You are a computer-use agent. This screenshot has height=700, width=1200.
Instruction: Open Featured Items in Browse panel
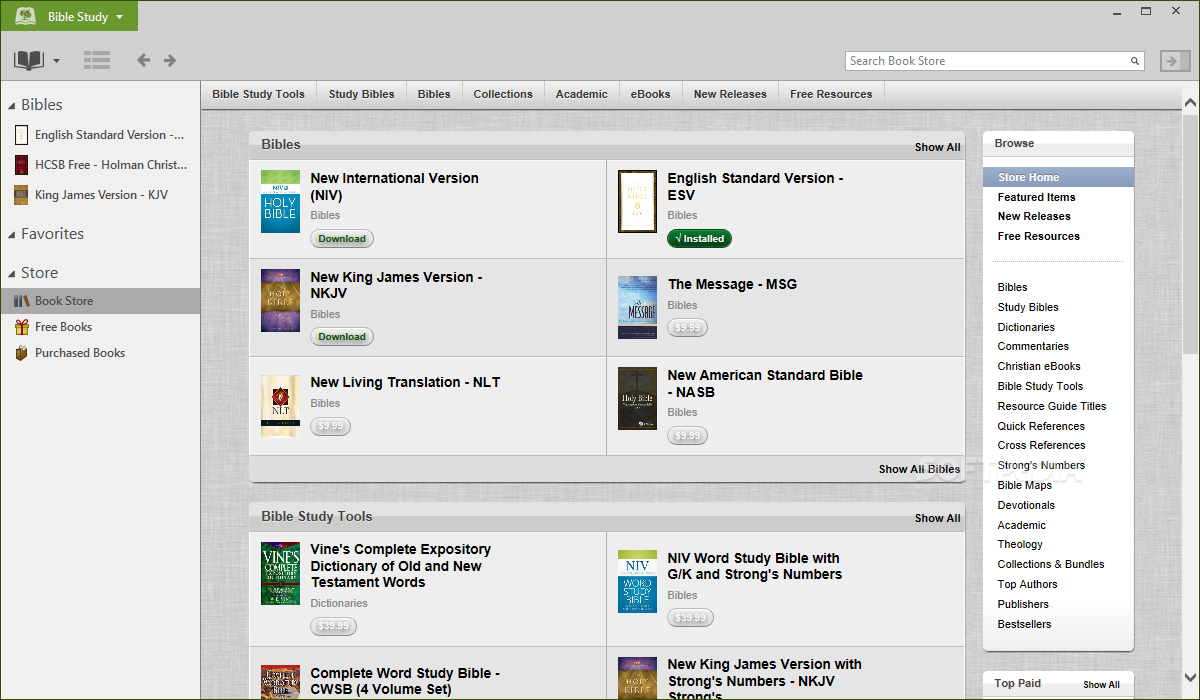click(x=1036, y=197)
